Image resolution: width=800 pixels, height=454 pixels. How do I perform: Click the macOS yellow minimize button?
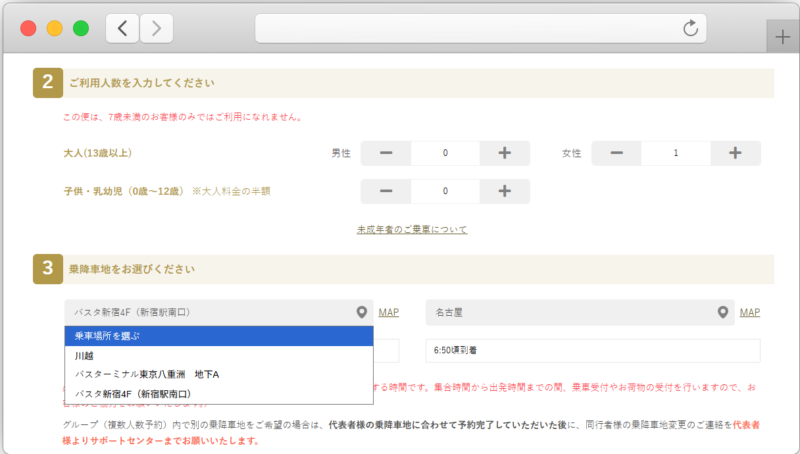point(55,29)
